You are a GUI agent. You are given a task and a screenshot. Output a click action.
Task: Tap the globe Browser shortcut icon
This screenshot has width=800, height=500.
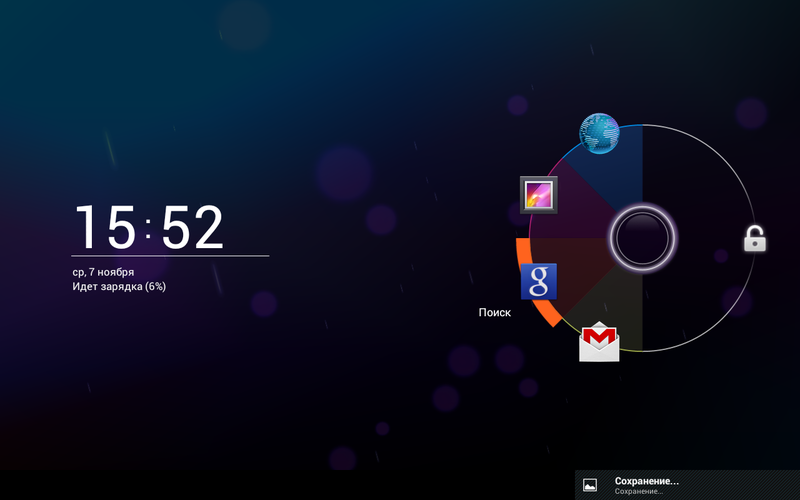(599, 133)
